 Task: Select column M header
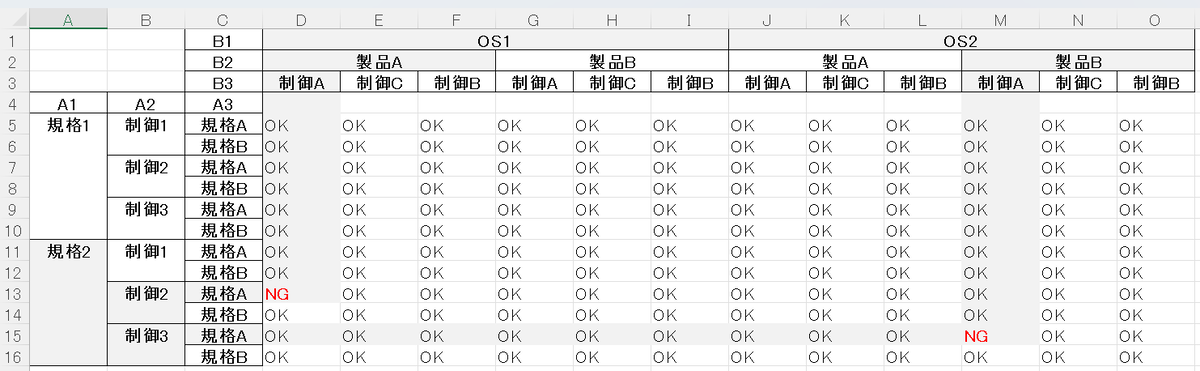click(x=1000, y=19)
